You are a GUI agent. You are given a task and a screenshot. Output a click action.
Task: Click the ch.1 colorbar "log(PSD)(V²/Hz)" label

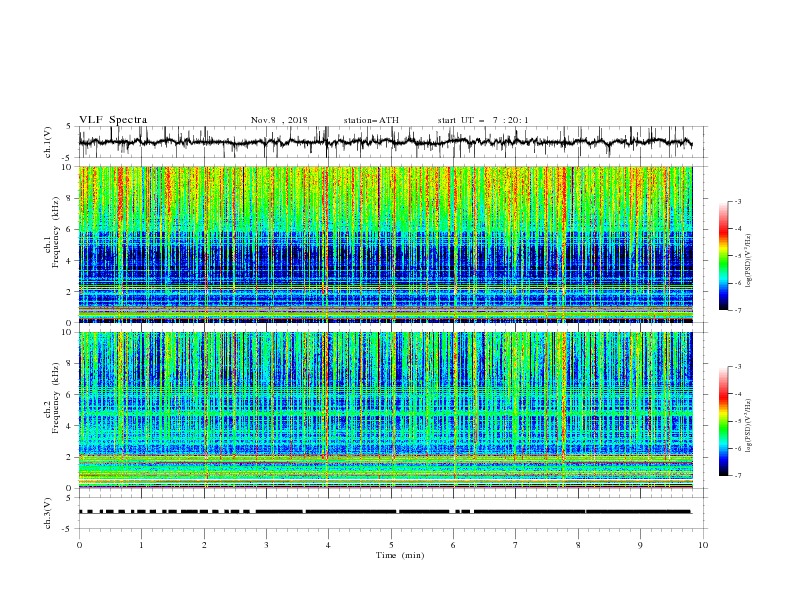coord(749,261)
